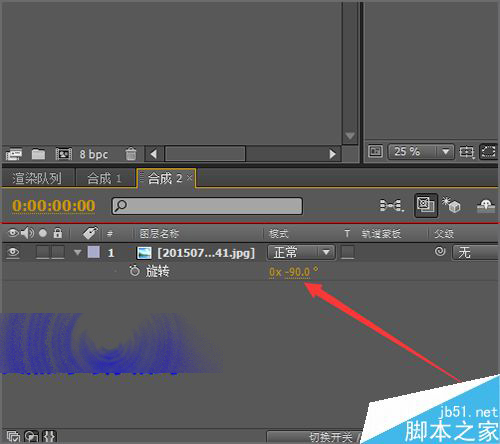Click the 父级 column header

coord(444,234)
